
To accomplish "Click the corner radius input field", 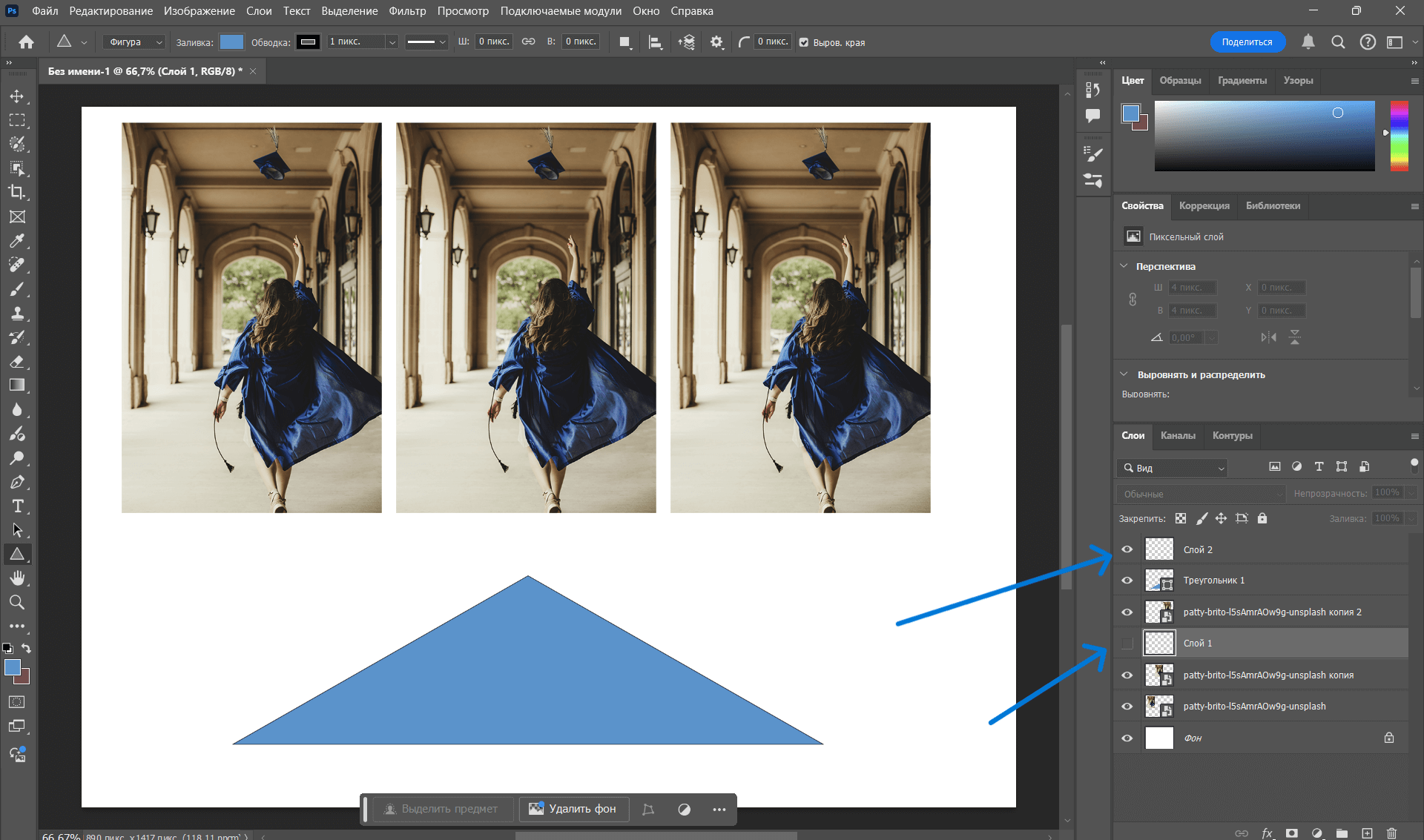I will pos(773,42).
